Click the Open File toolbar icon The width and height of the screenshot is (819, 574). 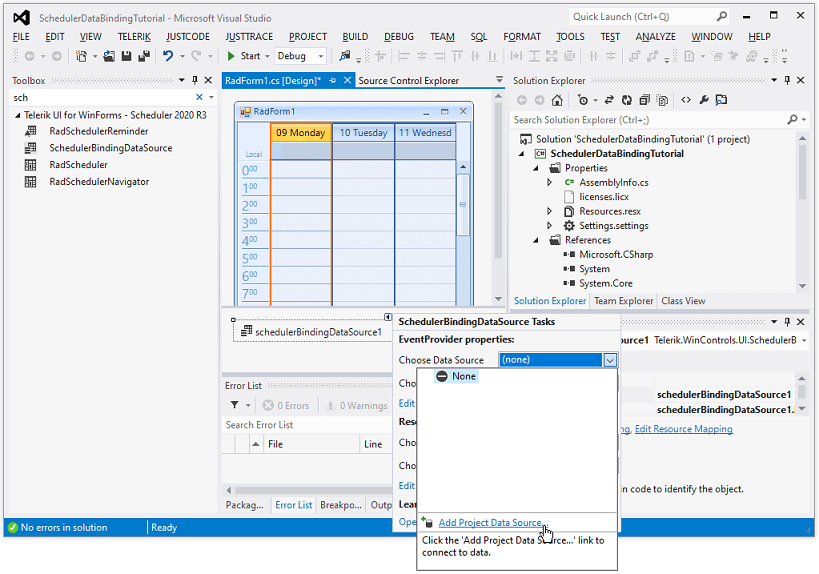point(109,56)
